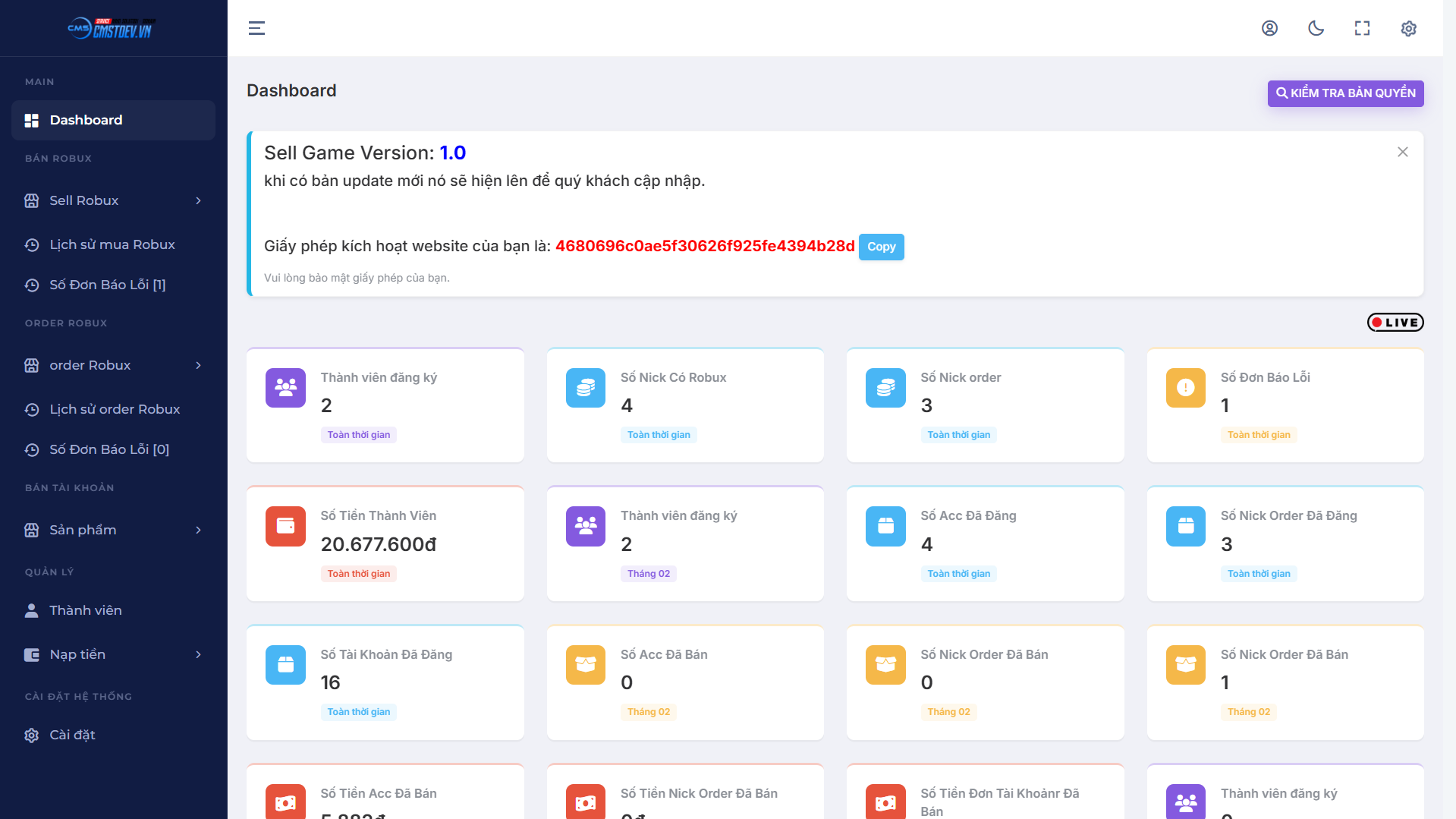Screen dimensions: 1456x819
Task: Open settings gear icon in top bar
Action: point(1408,28)
